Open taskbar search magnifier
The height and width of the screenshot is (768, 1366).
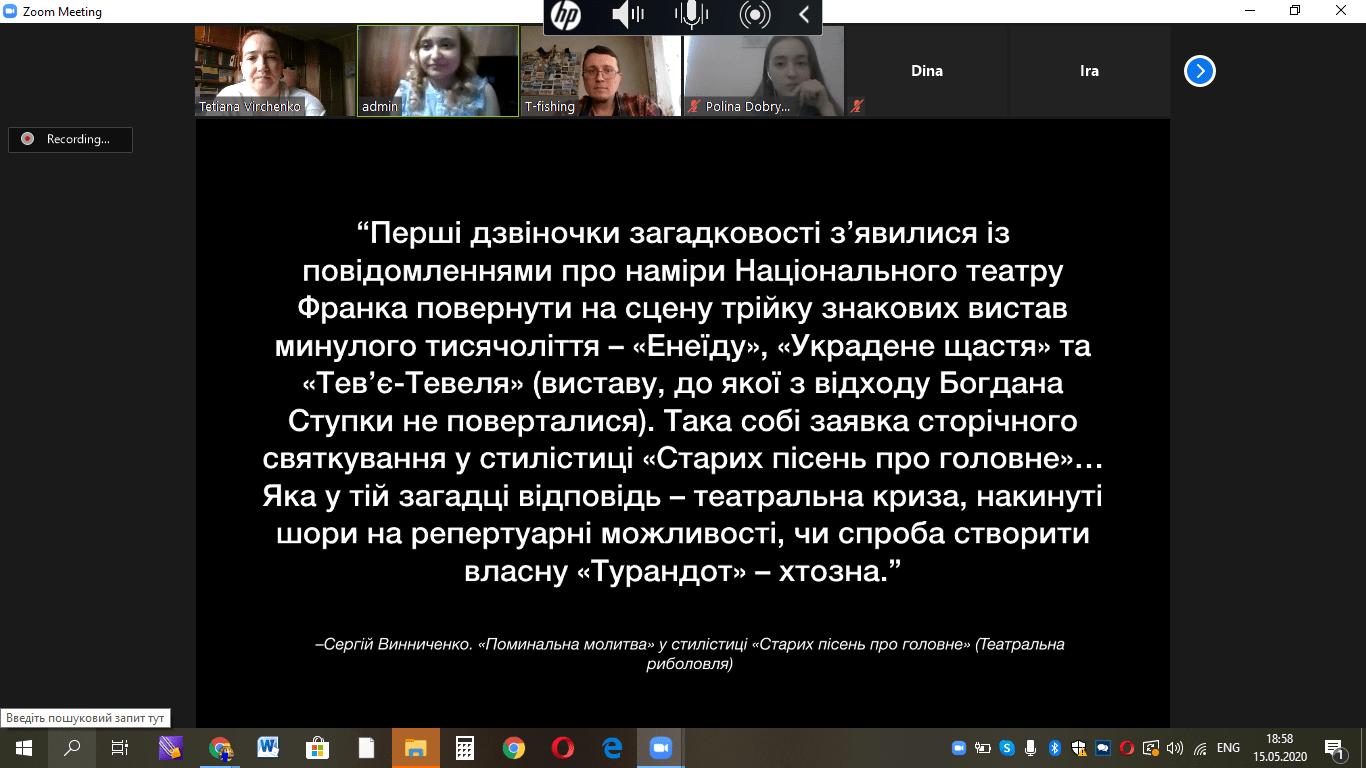click(72, 747)
